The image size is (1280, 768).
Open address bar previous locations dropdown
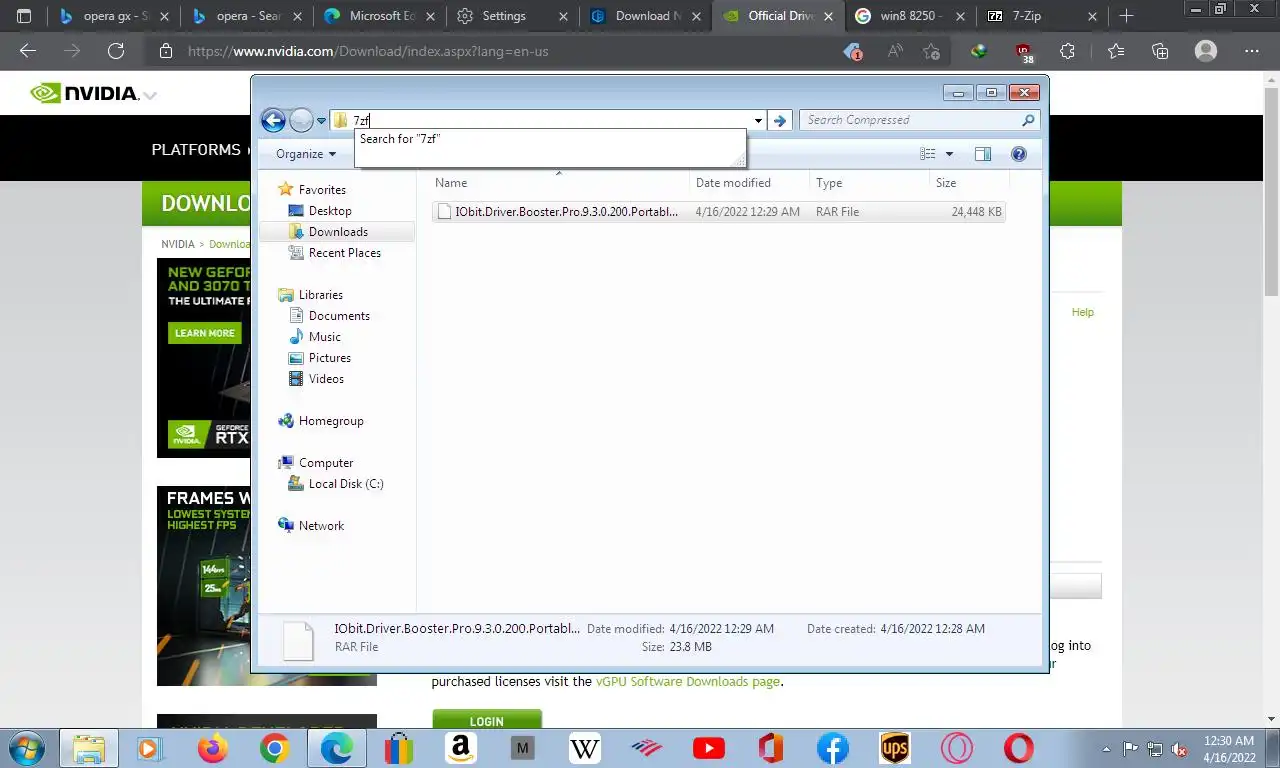[758, 121]
